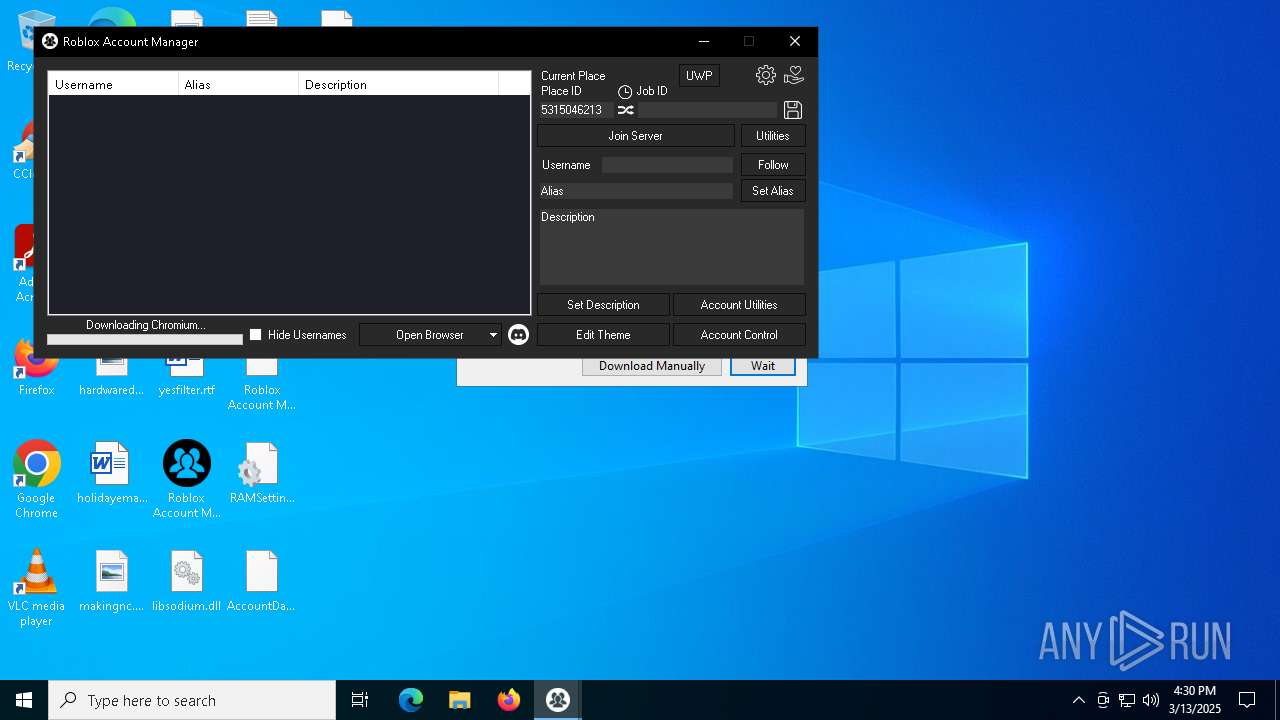This screenshot has width=1280, height=720.
Task: Click the donate heart-hand icon
Action: 794,75
